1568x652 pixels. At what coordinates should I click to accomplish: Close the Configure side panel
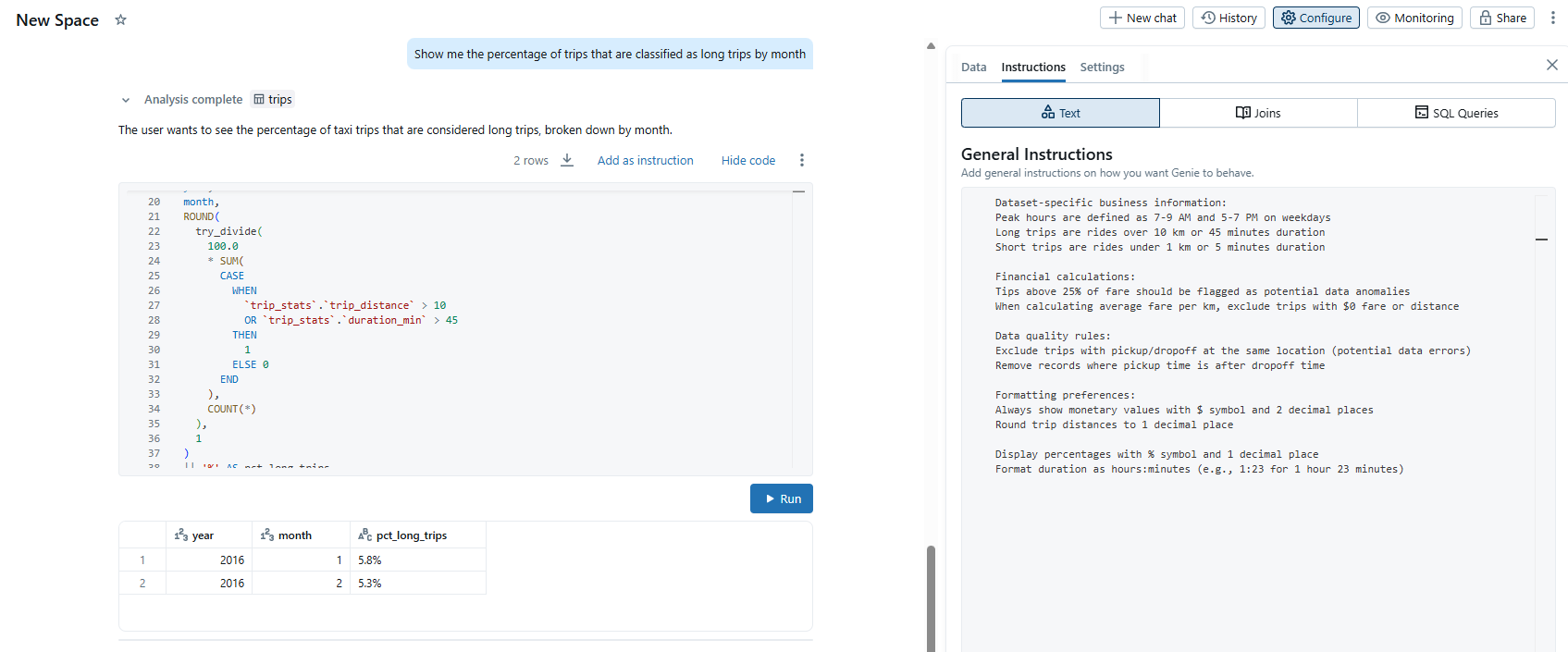1551,65
